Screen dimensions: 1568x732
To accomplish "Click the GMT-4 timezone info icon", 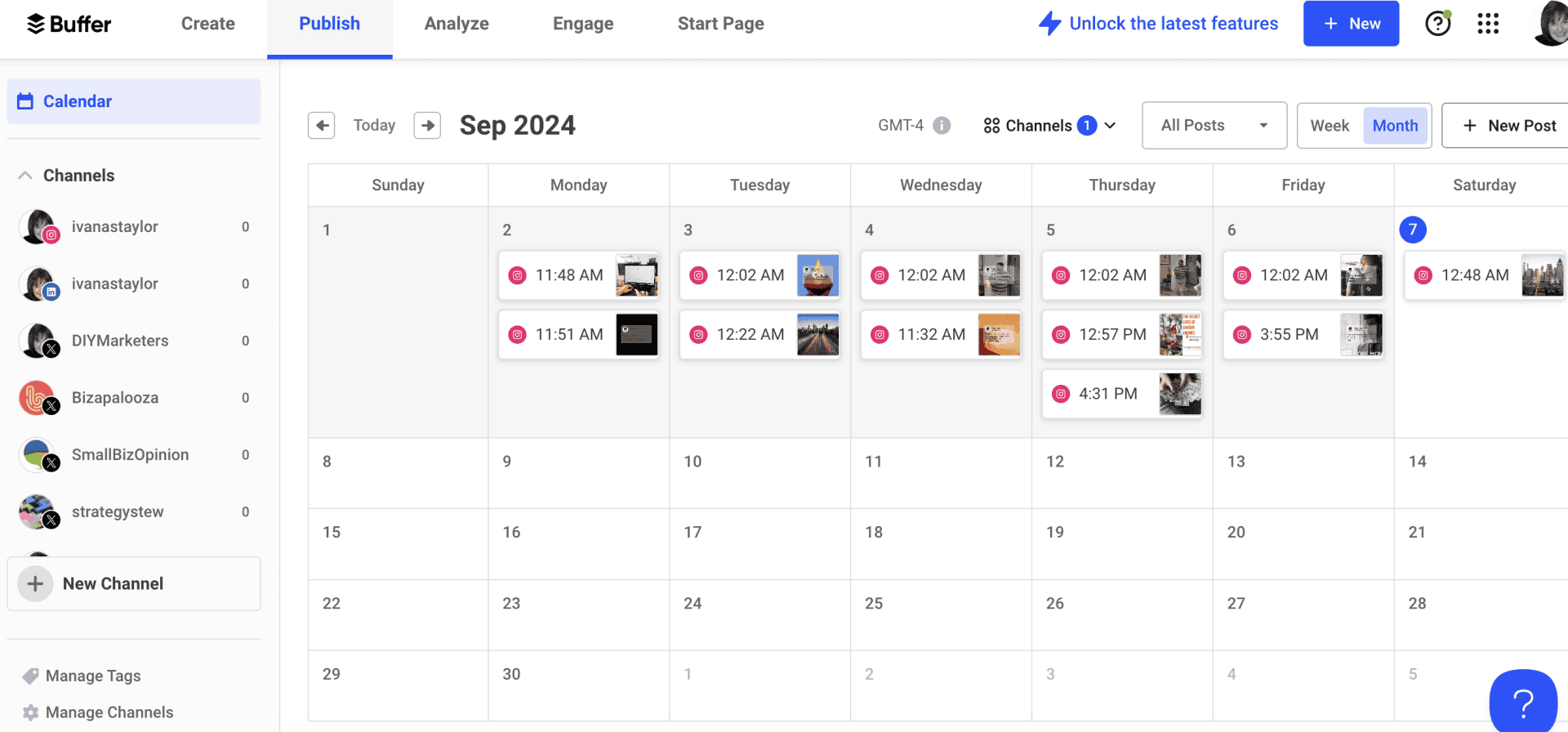I will (943, 124).
